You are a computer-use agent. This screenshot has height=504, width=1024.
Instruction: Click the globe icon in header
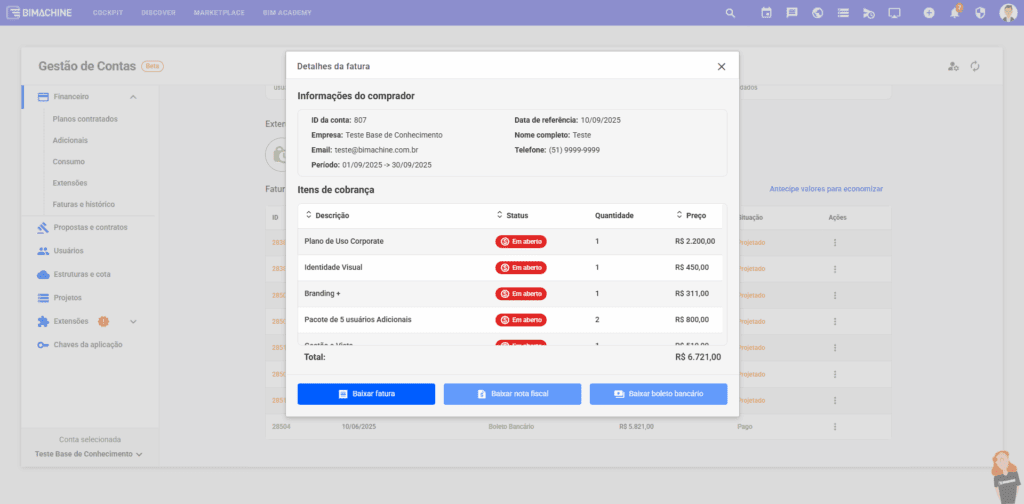pyautogui.click(x=817, y=13)
